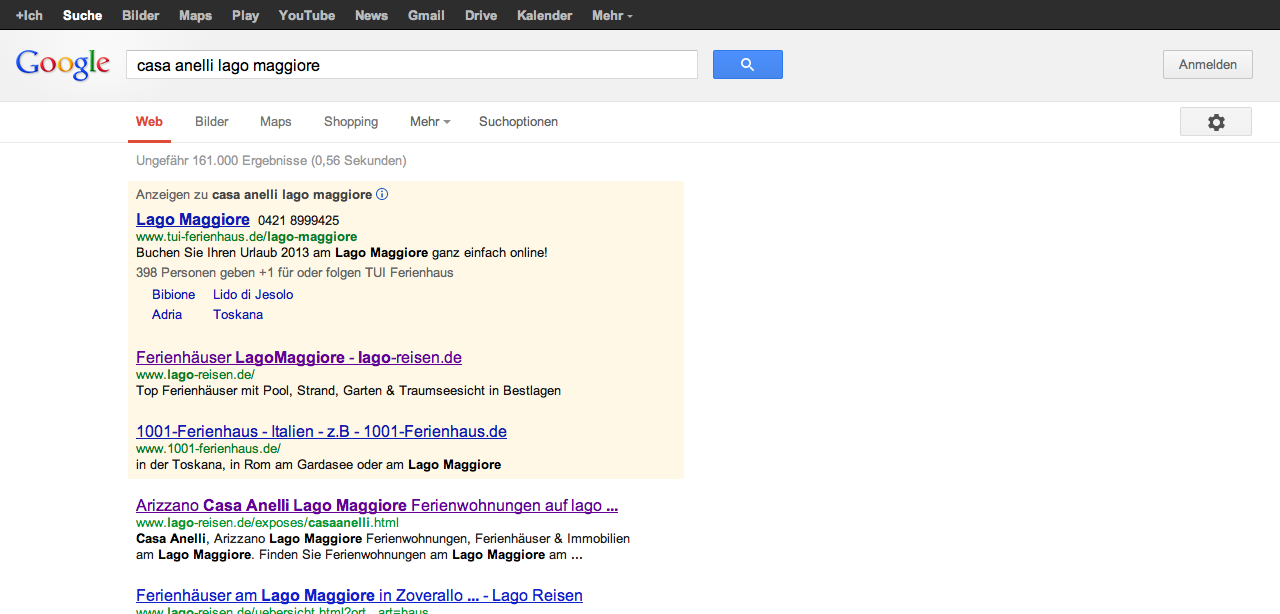Screen dimensions: 1280x614
Task: Switch to the Bilder results tab
Action: (x=212, y=122)
